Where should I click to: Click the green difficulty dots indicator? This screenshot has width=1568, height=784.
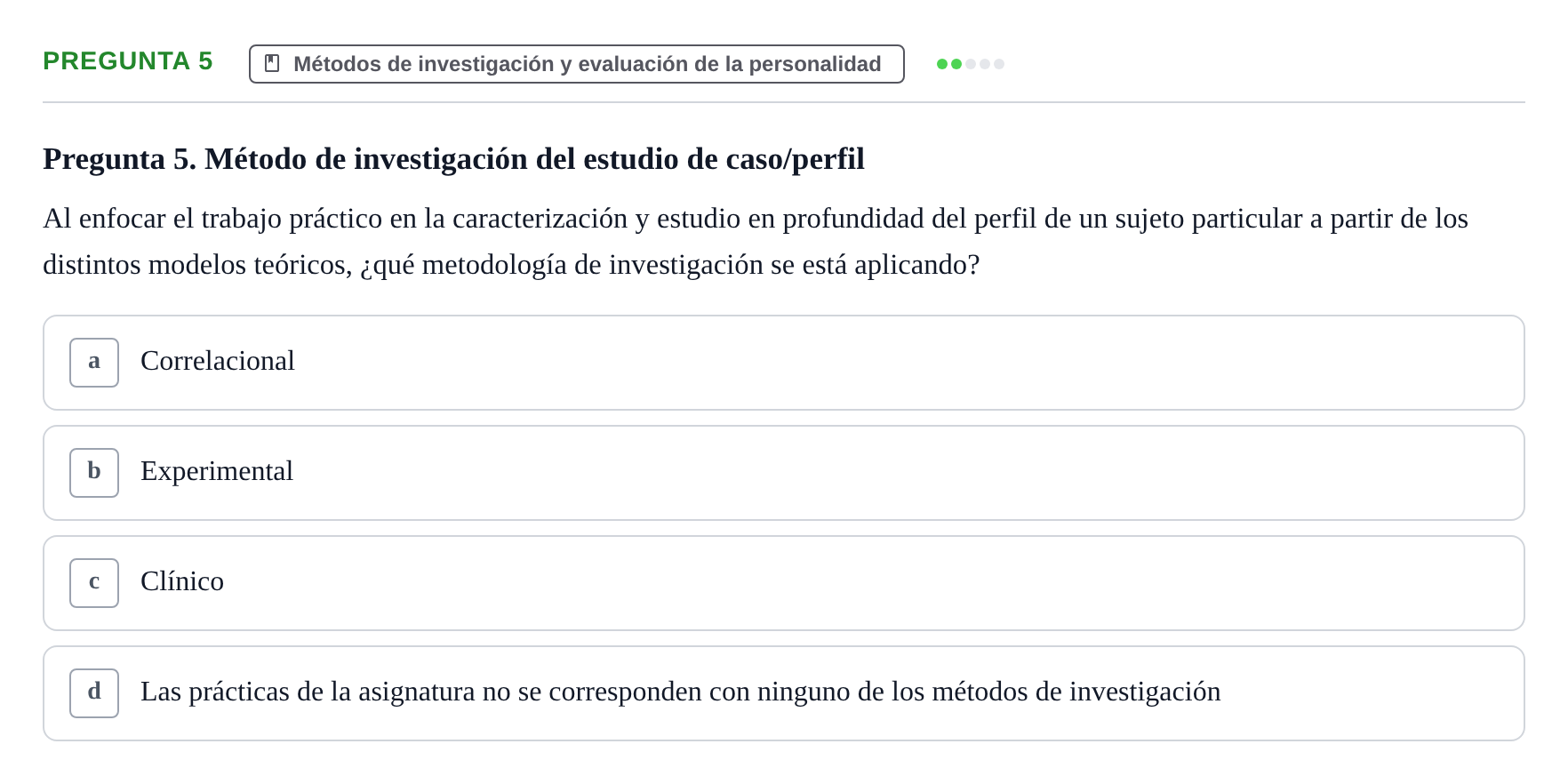971,64
